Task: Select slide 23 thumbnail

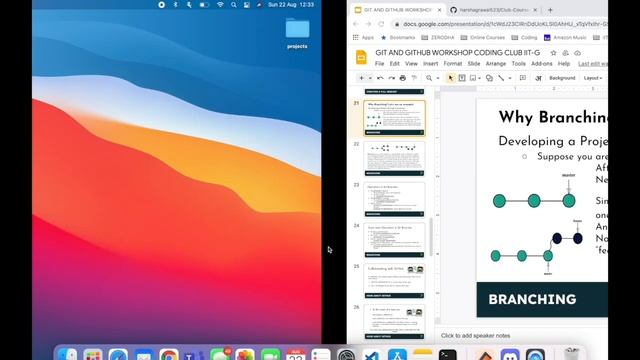Action: pyautogui.click(x=394, y=200)
